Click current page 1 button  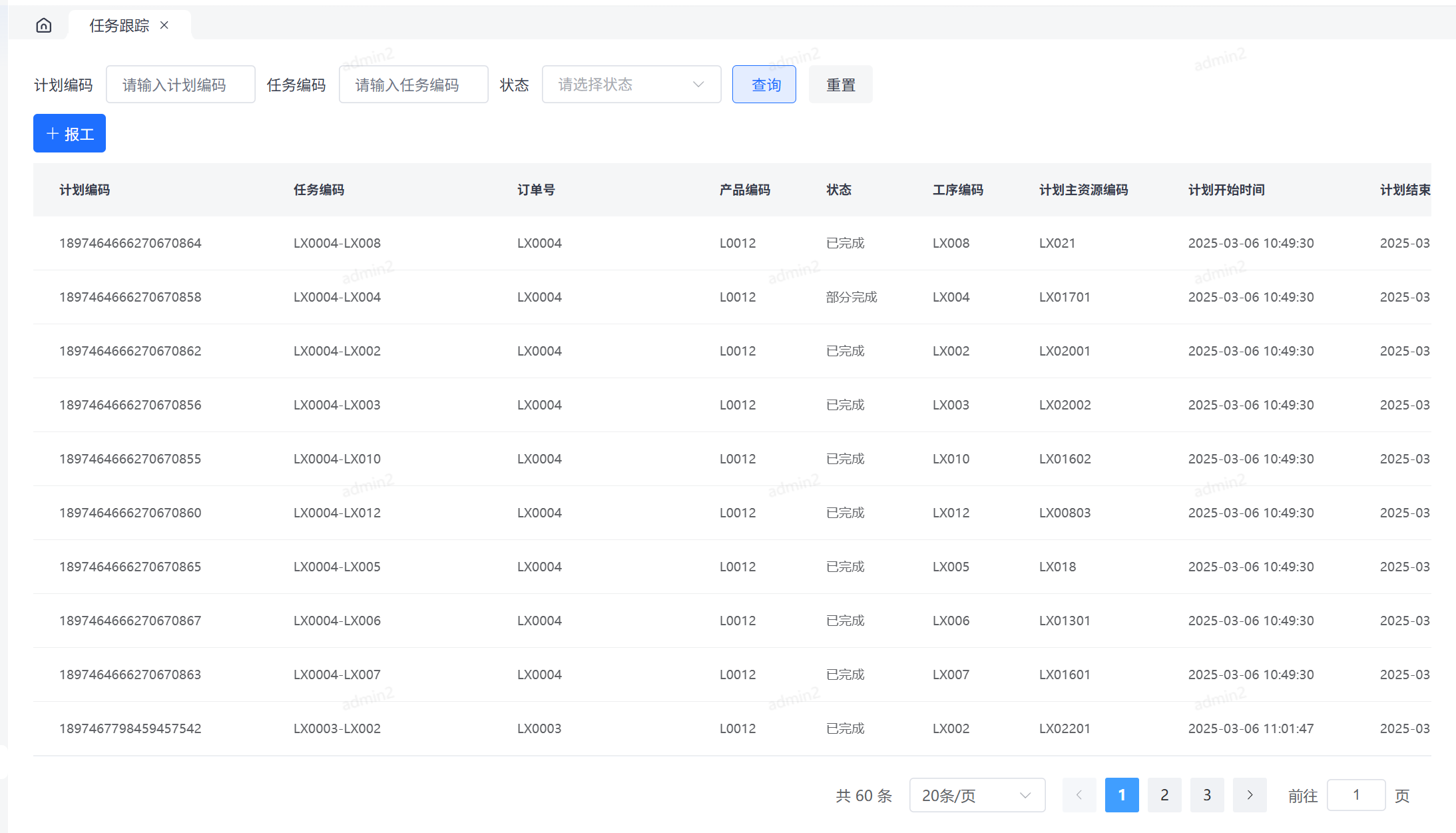[x=1122, y=795]
